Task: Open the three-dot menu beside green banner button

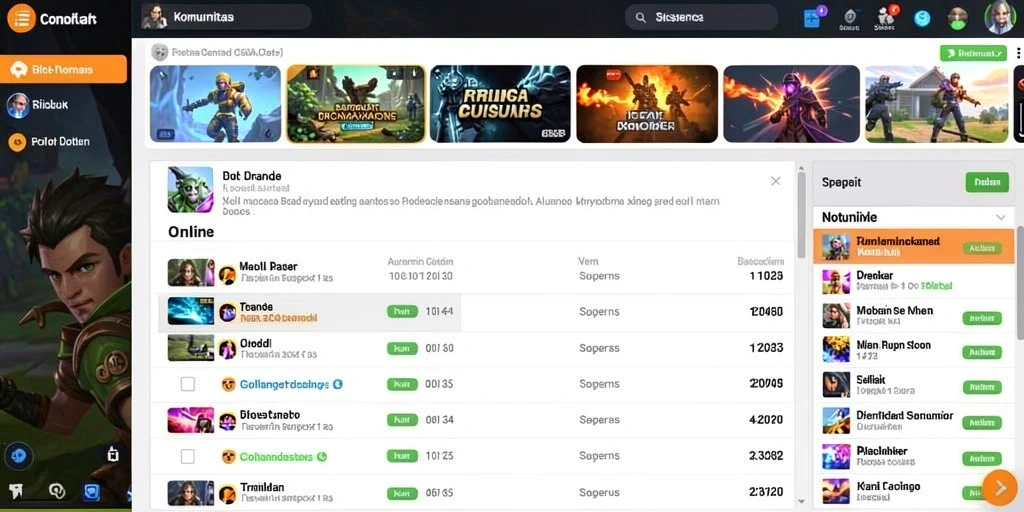Action: click(x=1018, y=54)
